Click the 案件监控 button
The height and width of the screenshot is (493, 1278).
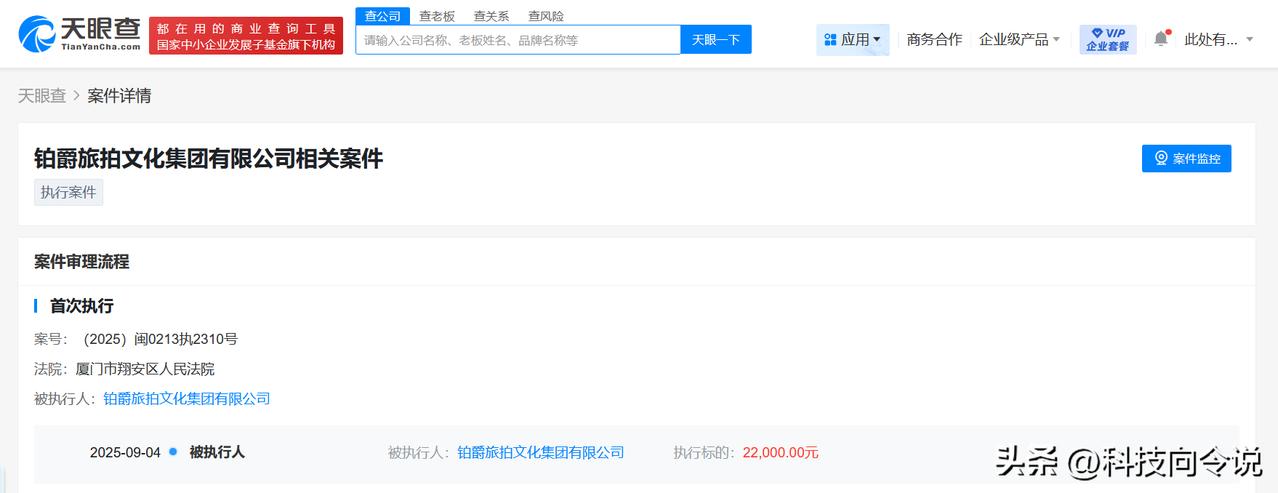click(1186, 158)
